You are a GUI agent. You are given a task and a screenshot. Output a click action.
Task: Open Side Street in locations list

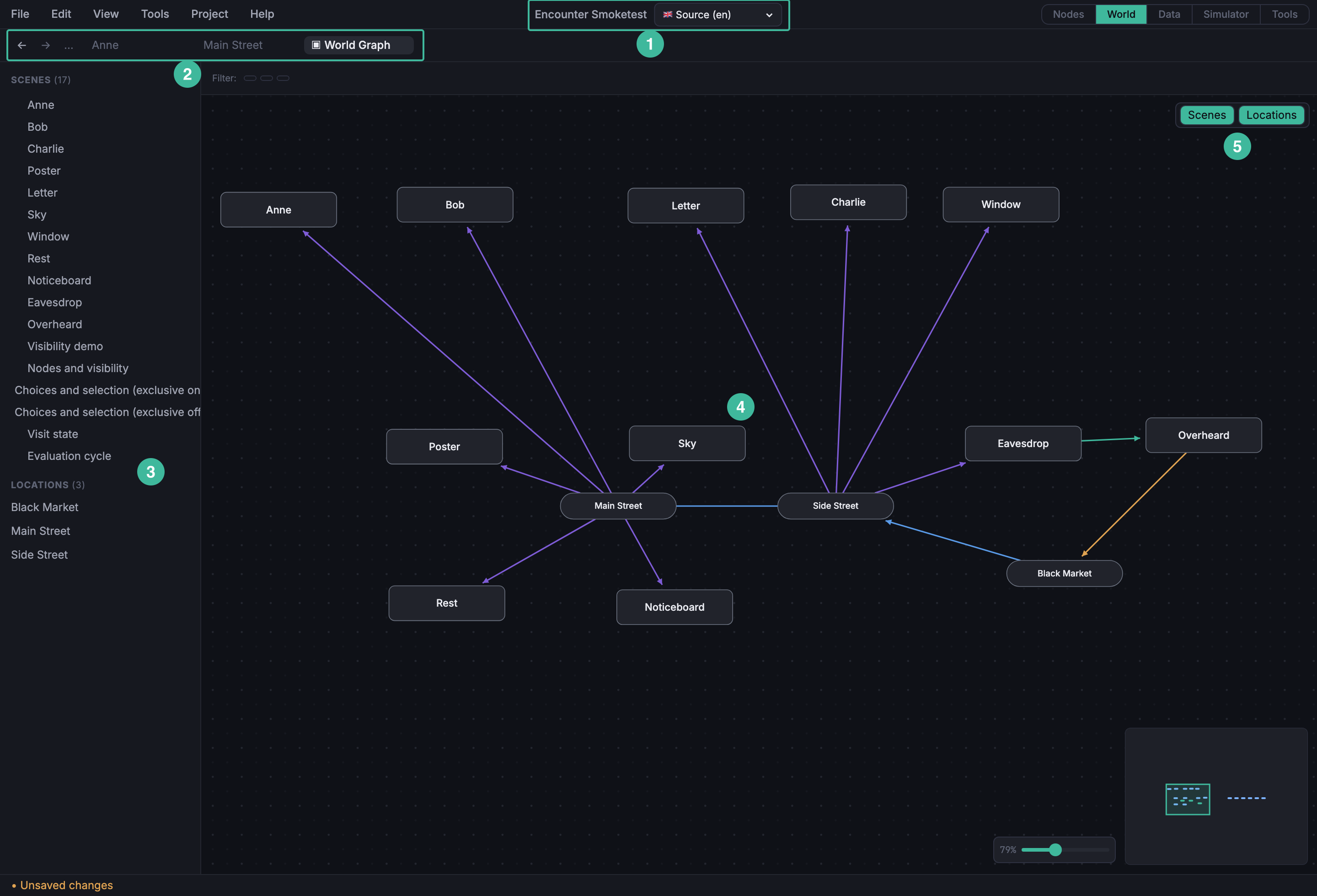click(x=39, y=555)
